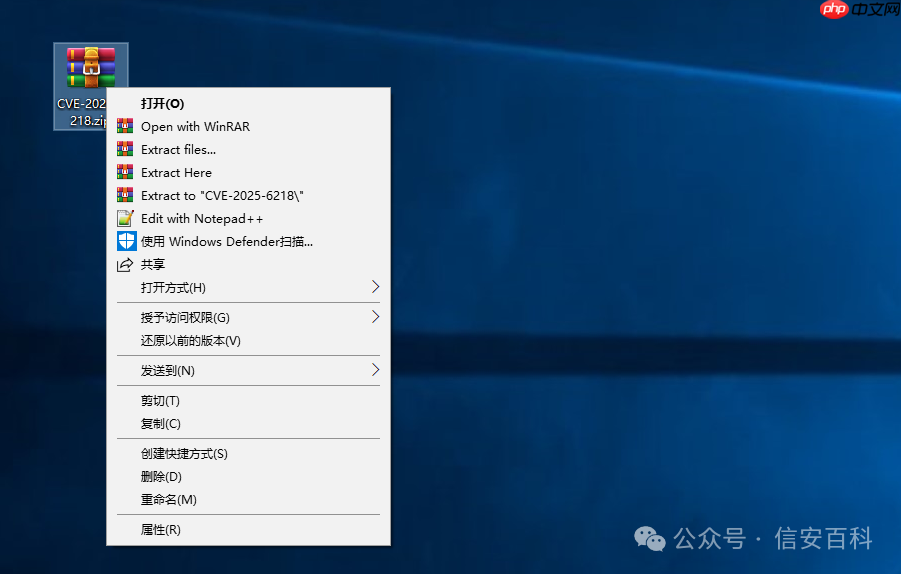The width and height of the screenshot is (901, 574).
Task: Click the Notepad++ icon in the context menu
Action: (125, 218)
